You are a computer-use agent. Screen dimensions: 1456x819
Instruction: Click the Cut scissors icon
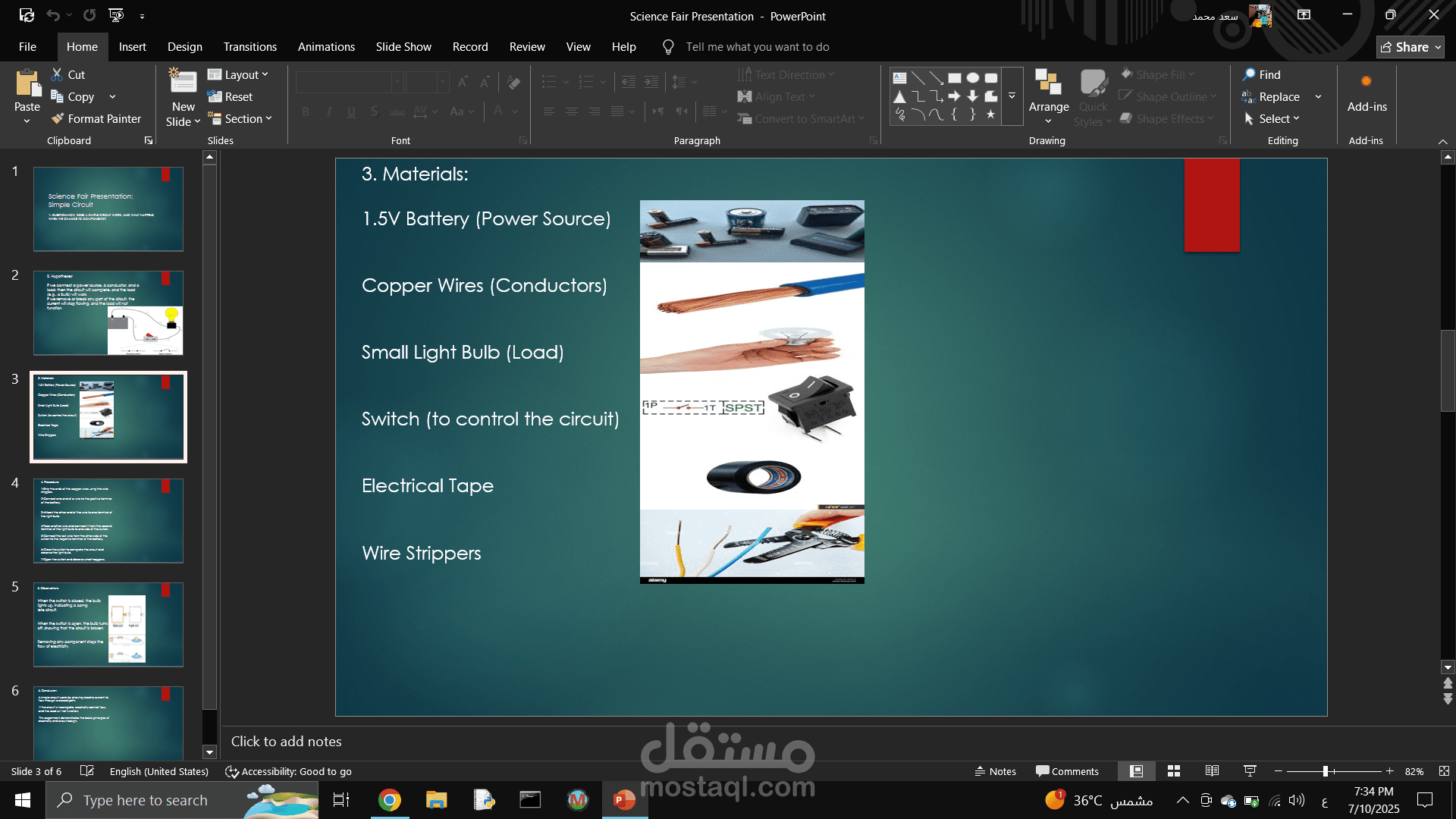pyautogui.click(x=57, y=74)
